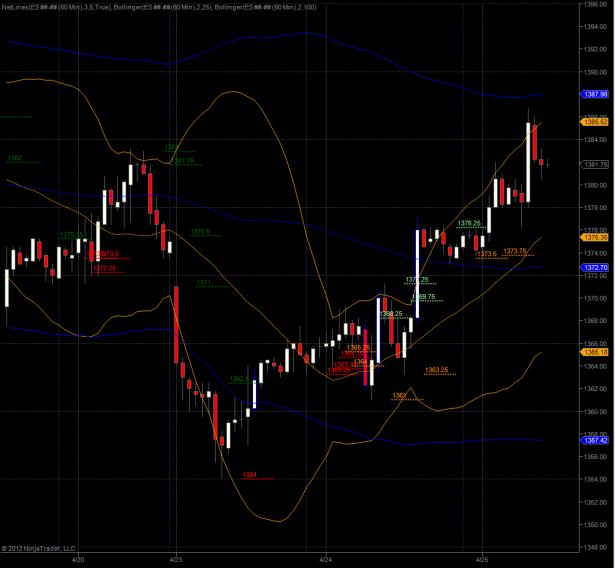
Task: Select the green 1362.5 net line label
Action: pos(239,379)
